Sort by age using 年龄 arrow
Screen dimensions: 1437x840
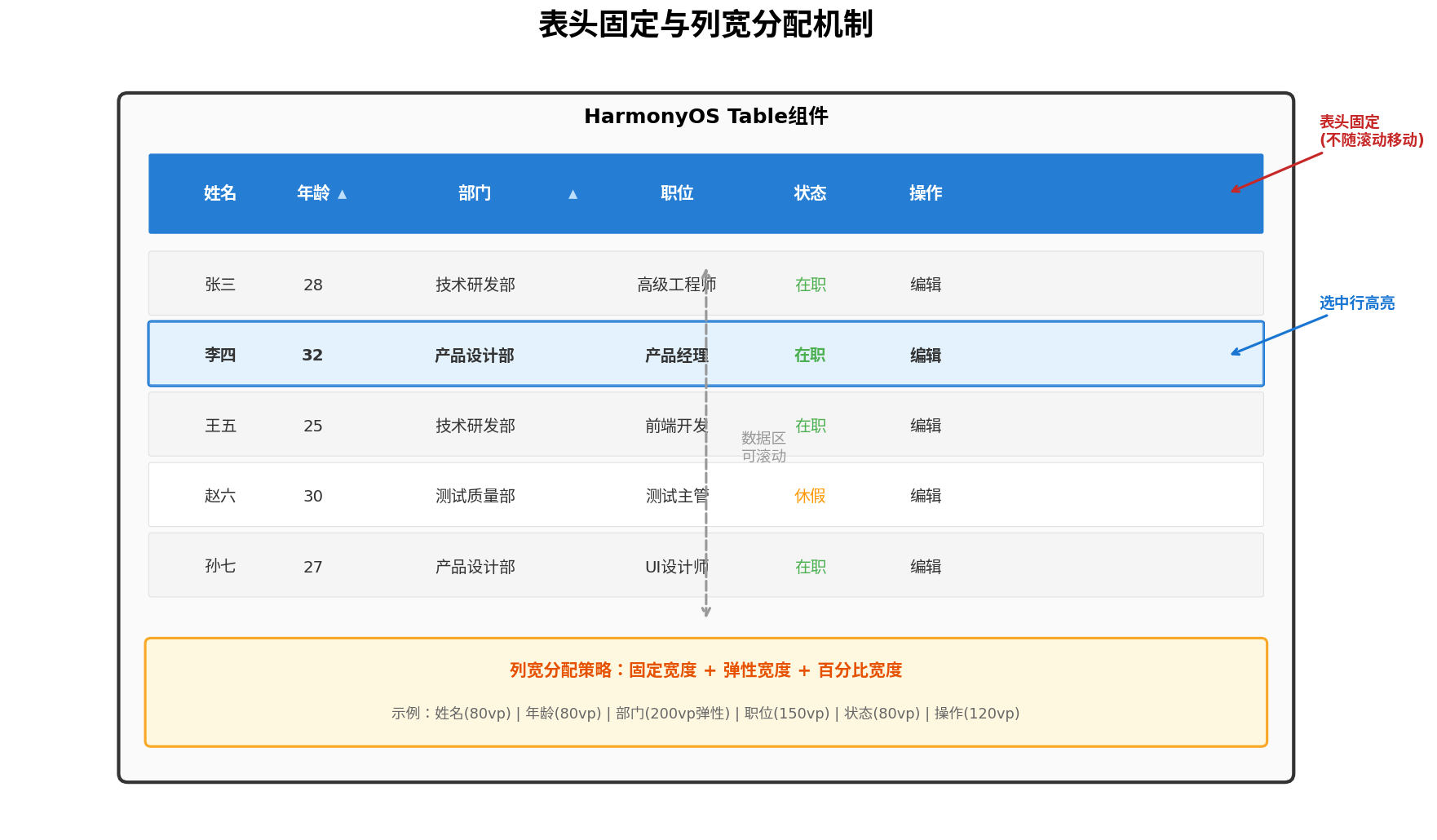click(x=343, y=194)
